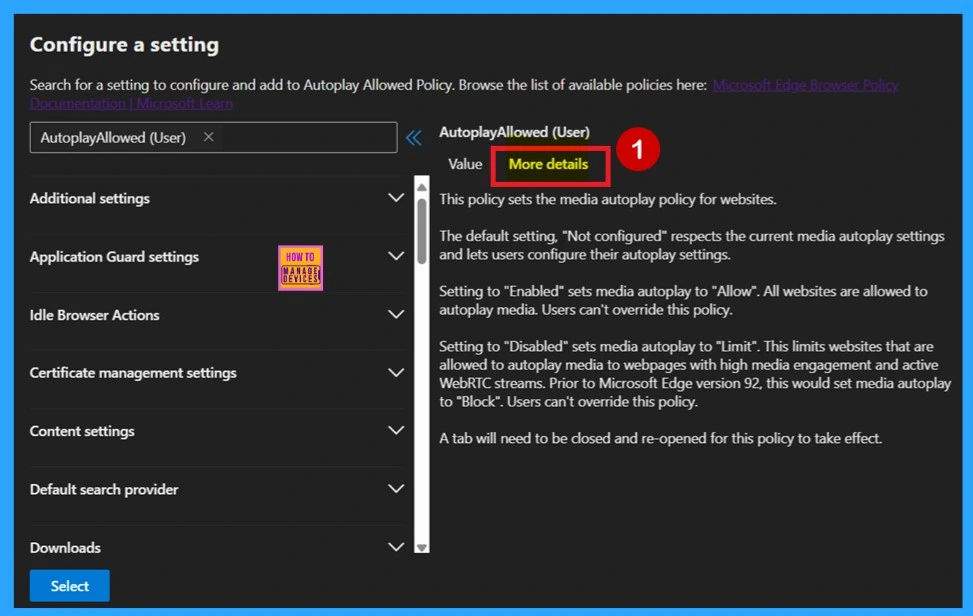Expand Default search provider chevron
The image size is (973, 616).
396,489
